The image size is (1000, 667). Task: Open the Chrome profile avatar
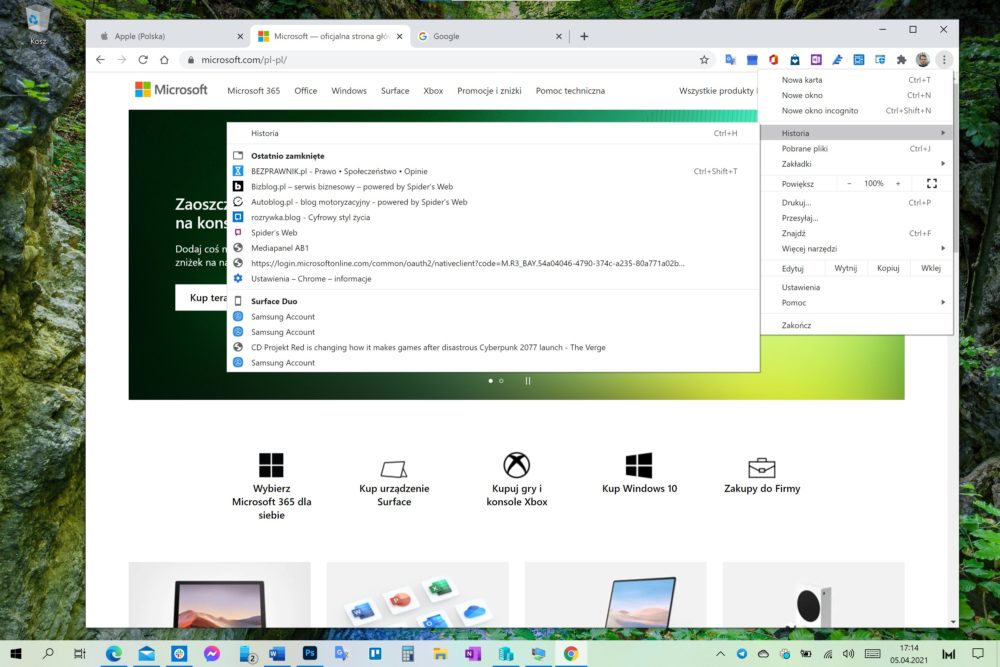click(x=922, y=59)
